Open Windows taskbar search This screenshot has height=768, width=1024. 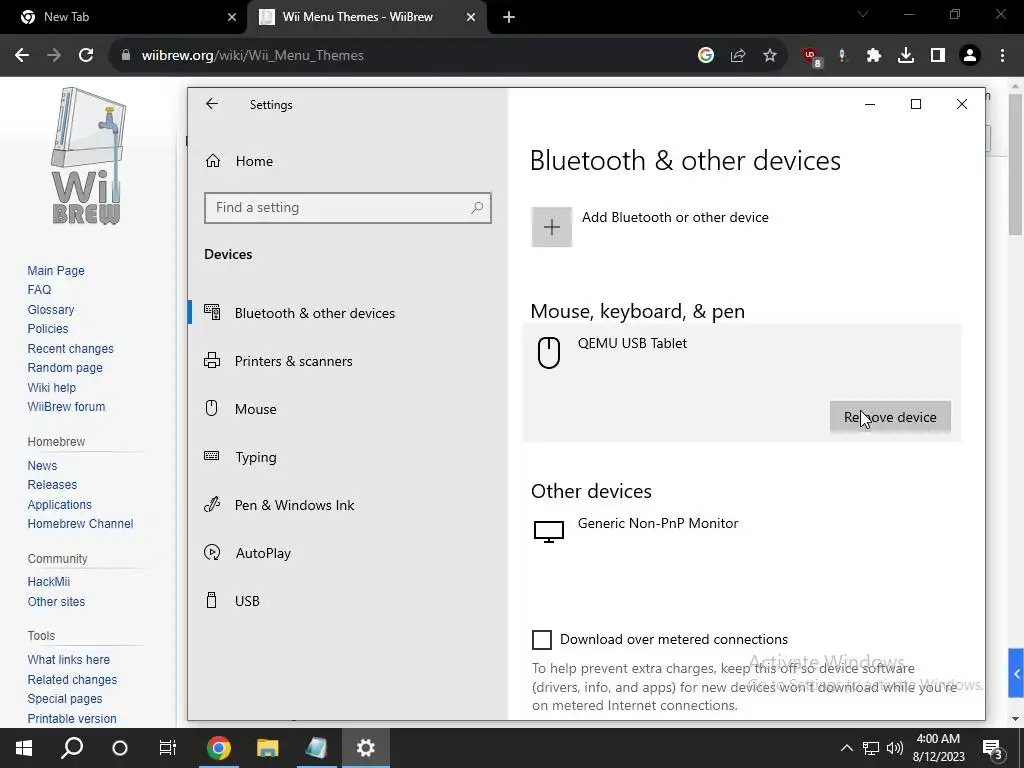[x=72, y=748]
